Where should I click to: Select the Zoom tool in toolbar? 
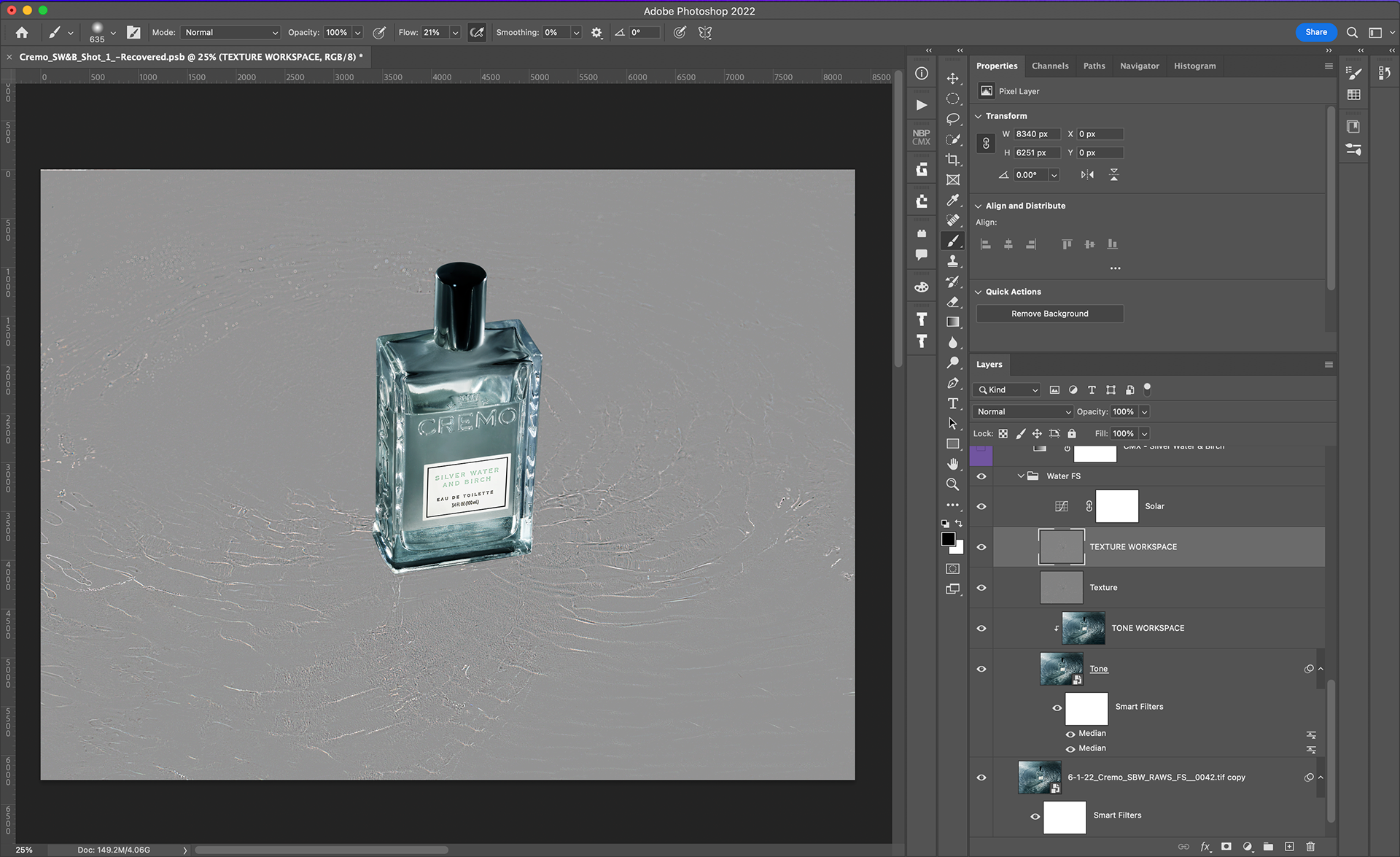pos(952,484)
